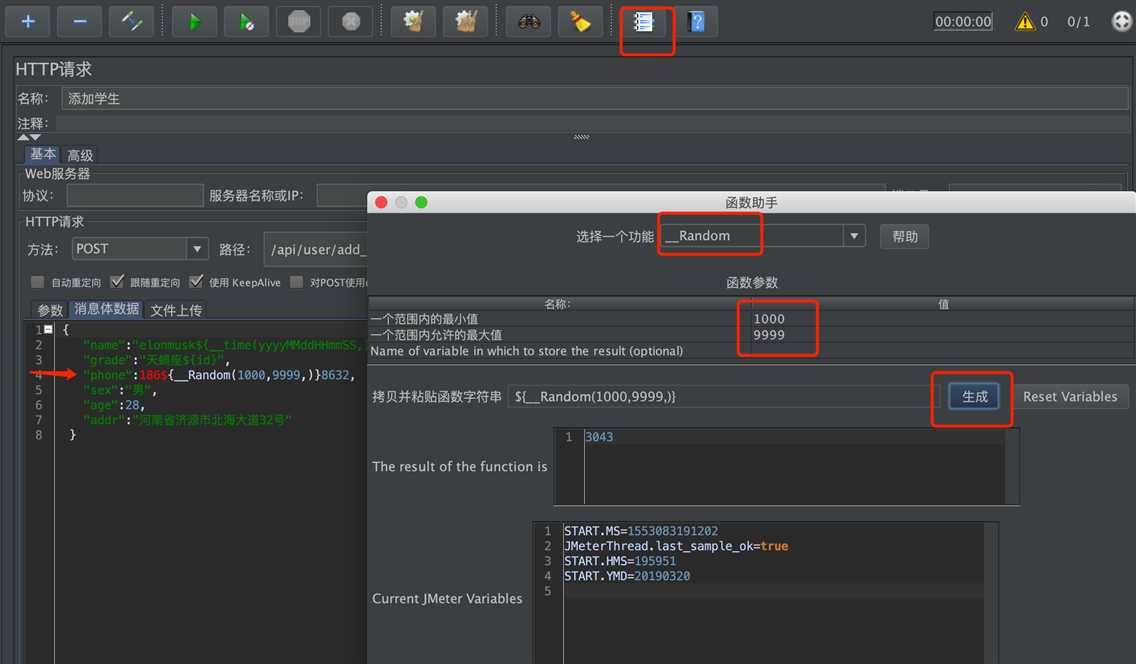Click the 值 column header in parameters table
The width and height of the screenshot is (1136, 664).
[943, 304]
